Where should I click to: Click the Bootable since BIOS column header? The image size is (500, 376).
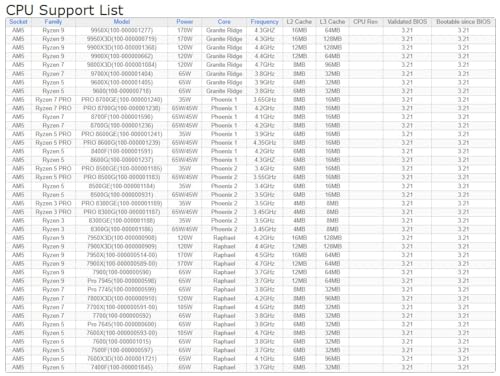463,22
